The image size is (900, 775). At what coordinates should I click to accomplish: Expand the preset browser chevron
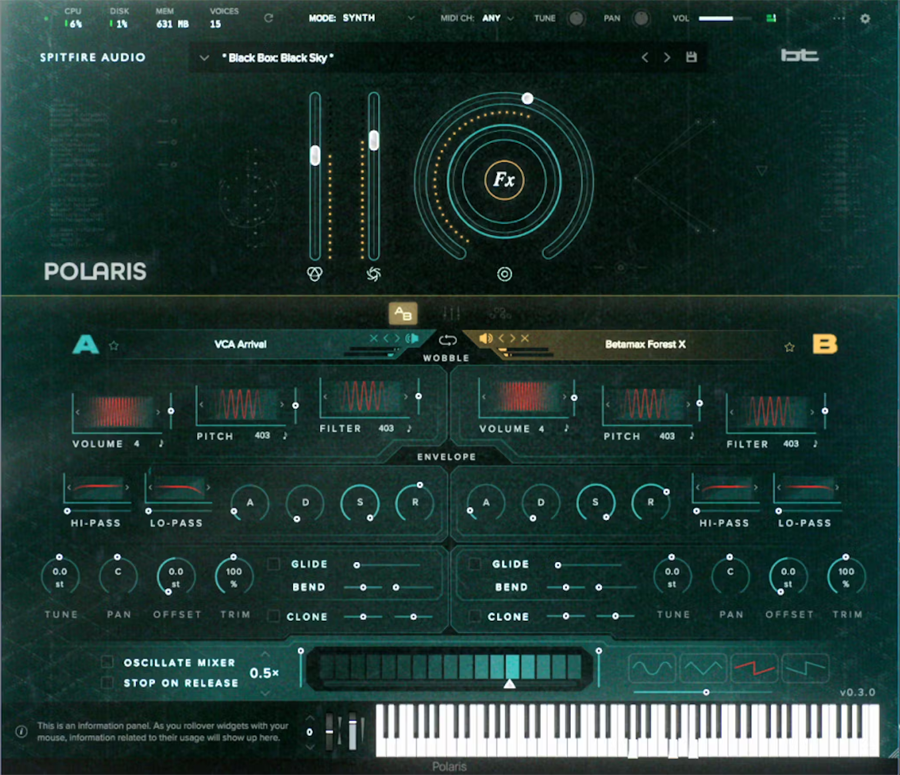click(x=204, y=57)
